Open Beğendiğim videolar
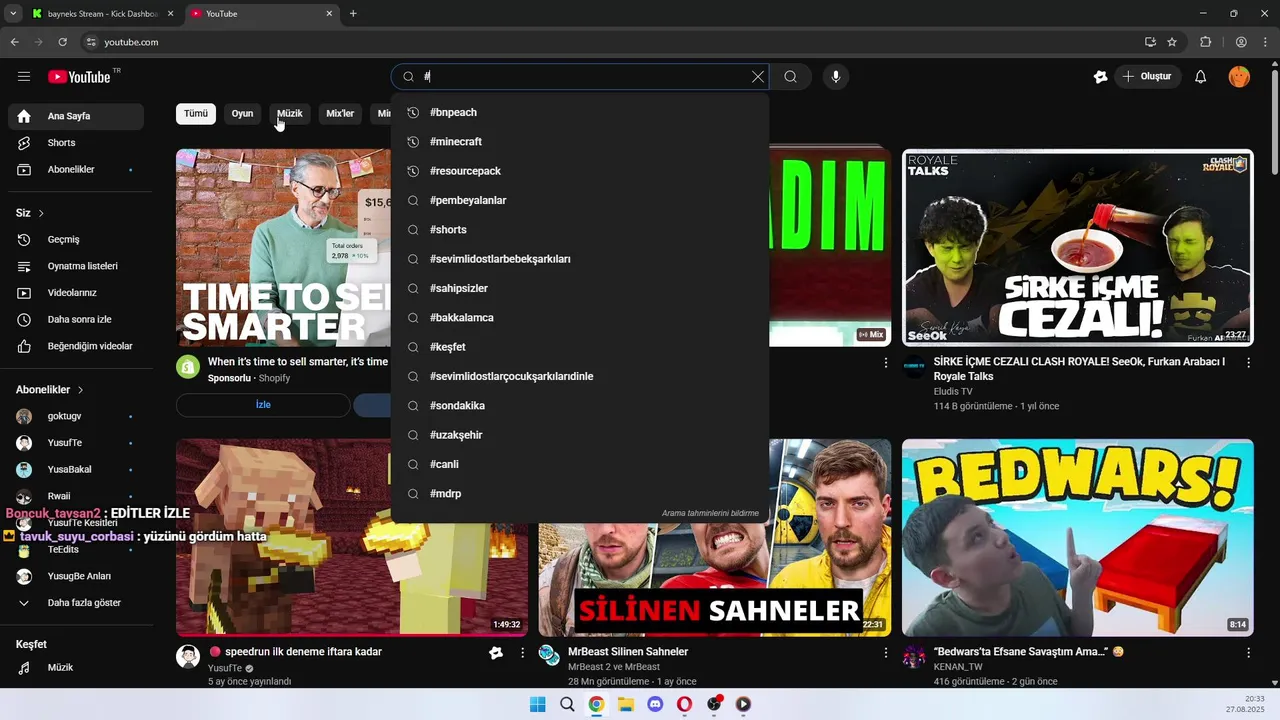The image size is (1280, 720). (76, 346)
